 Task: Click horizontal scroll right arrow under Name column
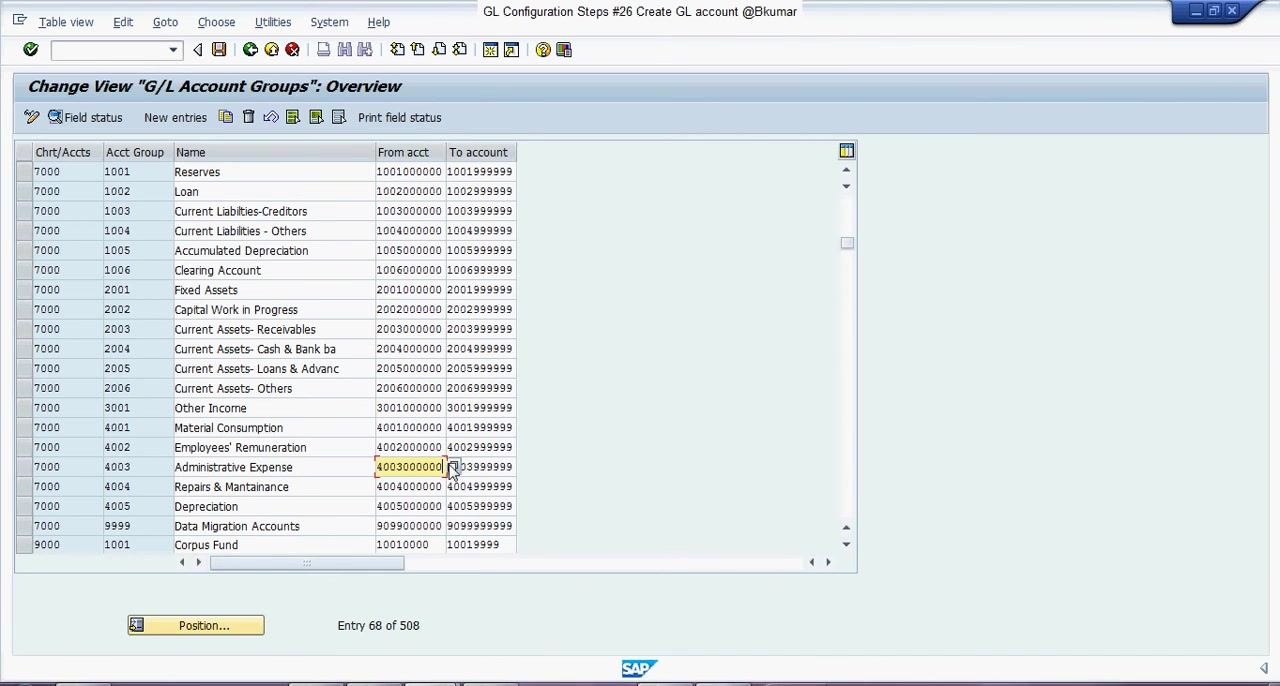point(198,562)
